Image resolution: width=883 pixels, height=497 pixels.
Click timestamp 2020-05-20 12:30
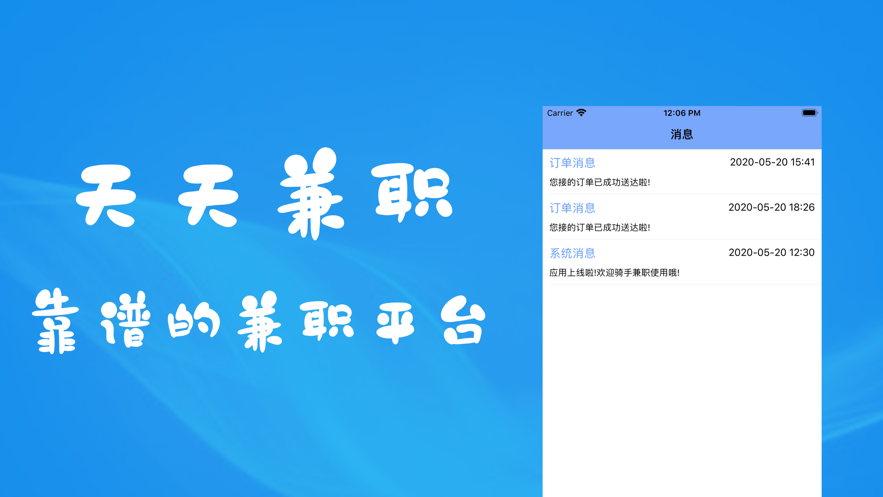[771, 252]
